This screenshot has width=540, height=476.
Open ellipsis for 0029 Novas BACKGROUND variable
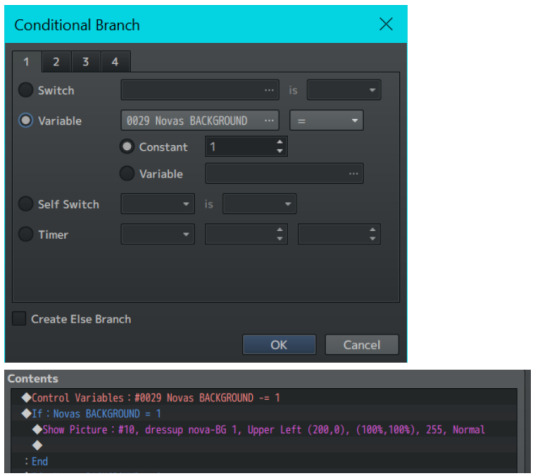269,121
